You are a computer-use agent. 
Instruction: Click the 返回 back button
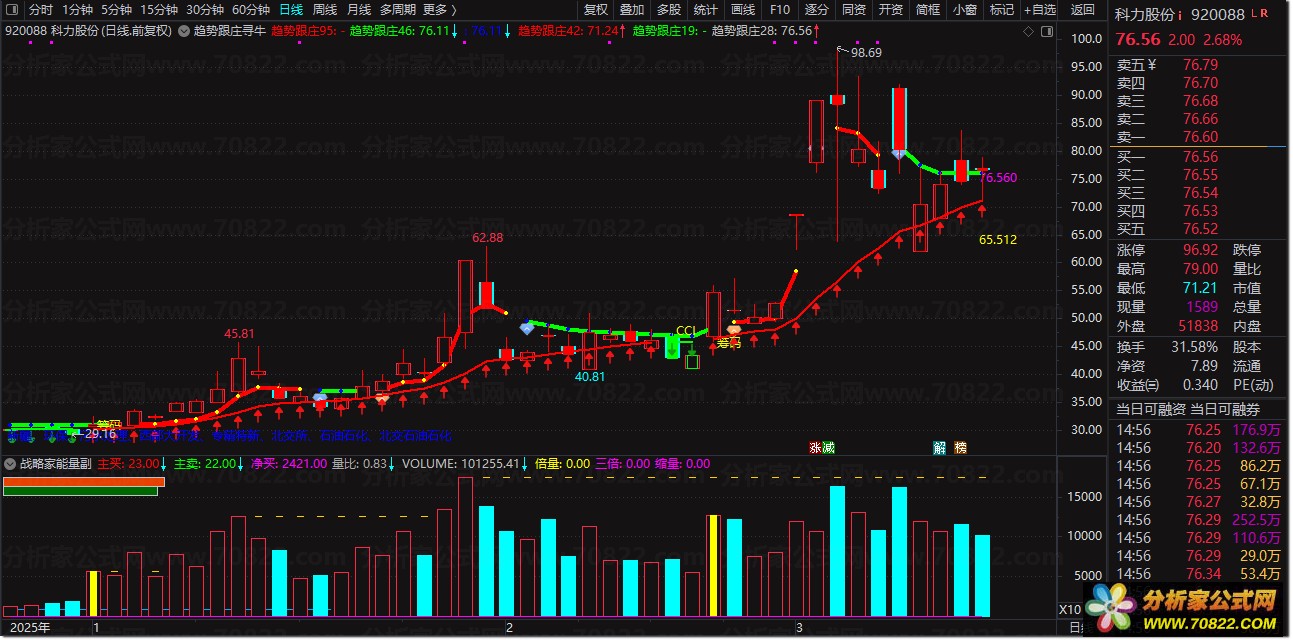[x=1083, y=10]
